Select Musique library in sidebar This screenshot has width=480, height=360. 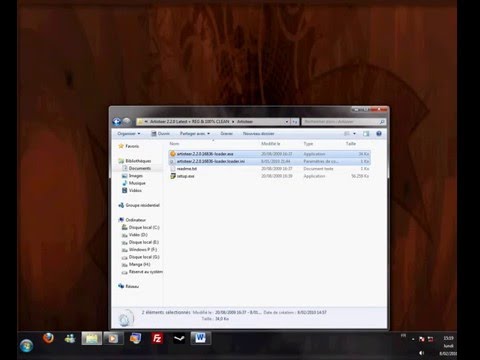(137, 183)
